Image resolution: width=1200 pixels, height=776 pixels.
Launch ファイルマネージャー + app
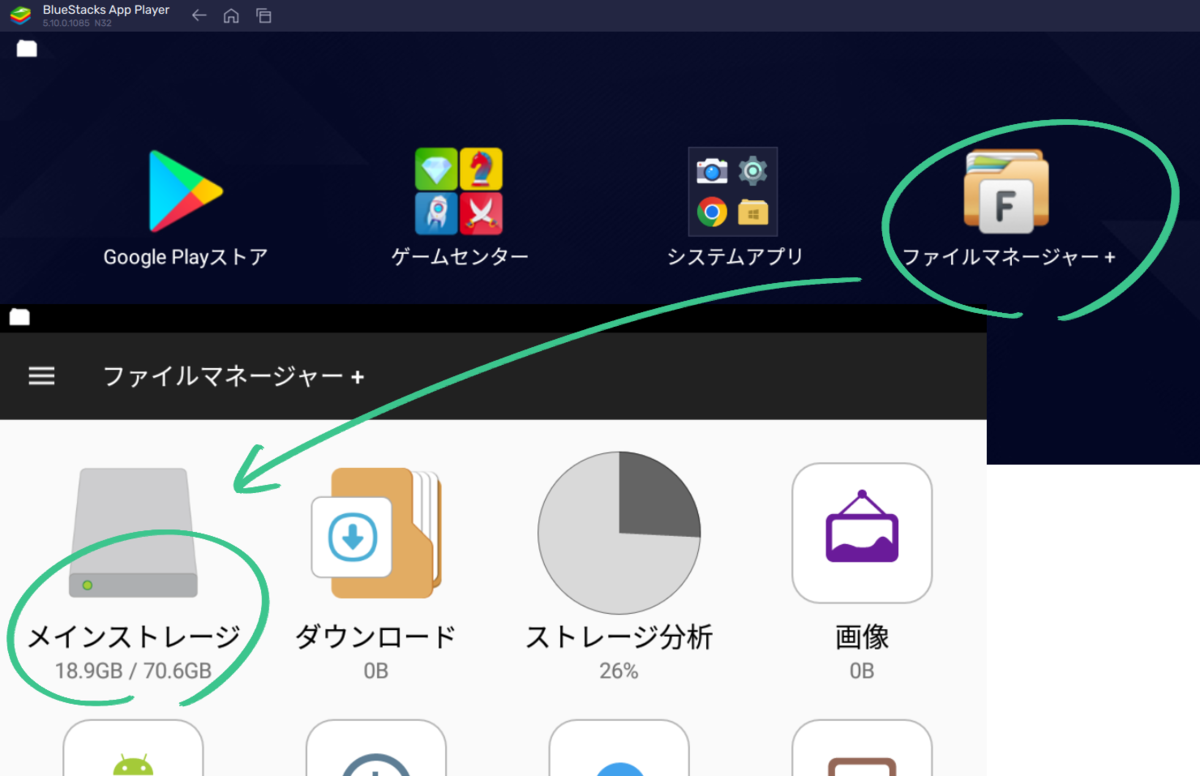pyautogui.click(x=1005, y=191)
